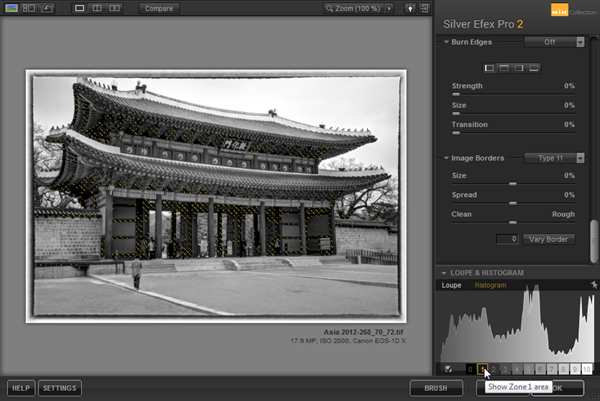Pin the Loupe & Histogram panel

click(593, 285)
